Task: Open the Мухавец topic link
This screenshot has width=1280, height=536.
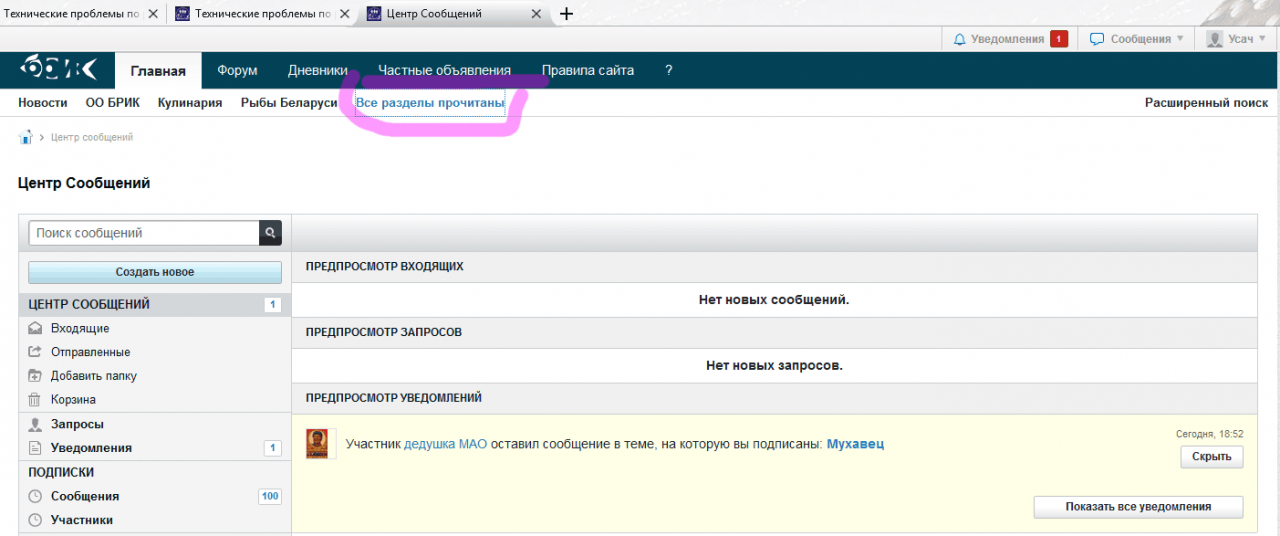Action: click(x=855, y=444)
